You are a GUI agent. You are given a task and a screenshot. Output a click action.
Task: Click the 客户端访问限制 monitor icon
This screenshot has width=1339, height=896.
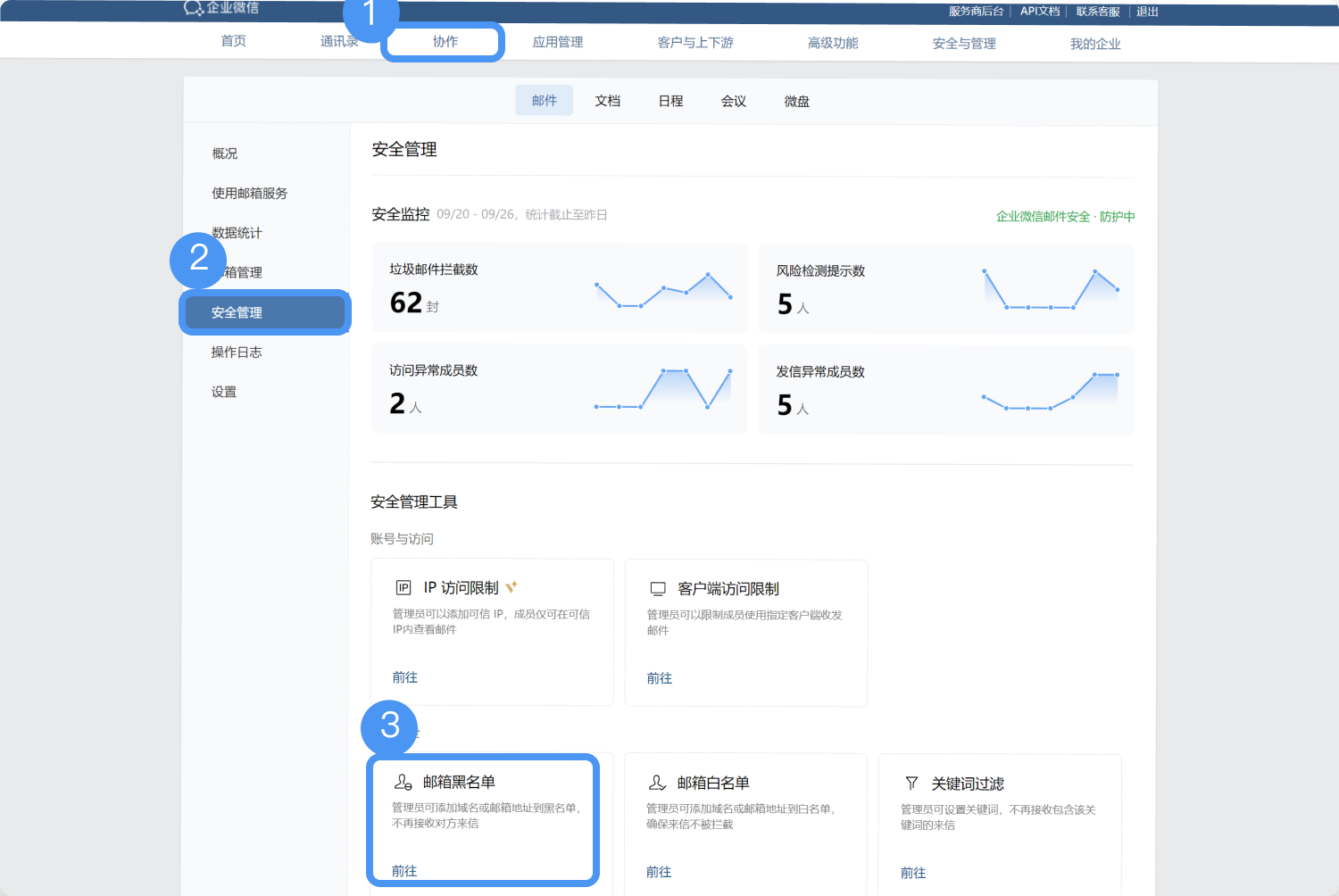[658, 589]
